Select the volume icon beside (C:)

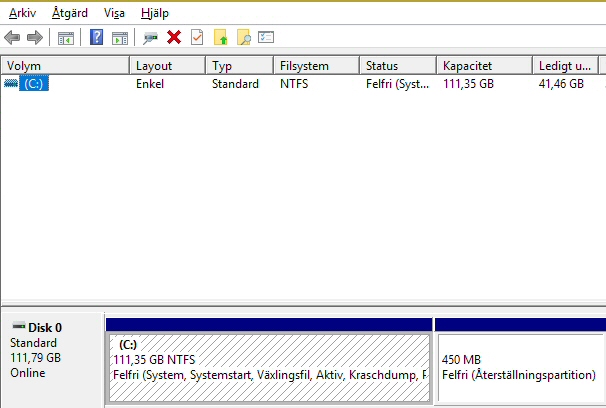coord(11,83)
